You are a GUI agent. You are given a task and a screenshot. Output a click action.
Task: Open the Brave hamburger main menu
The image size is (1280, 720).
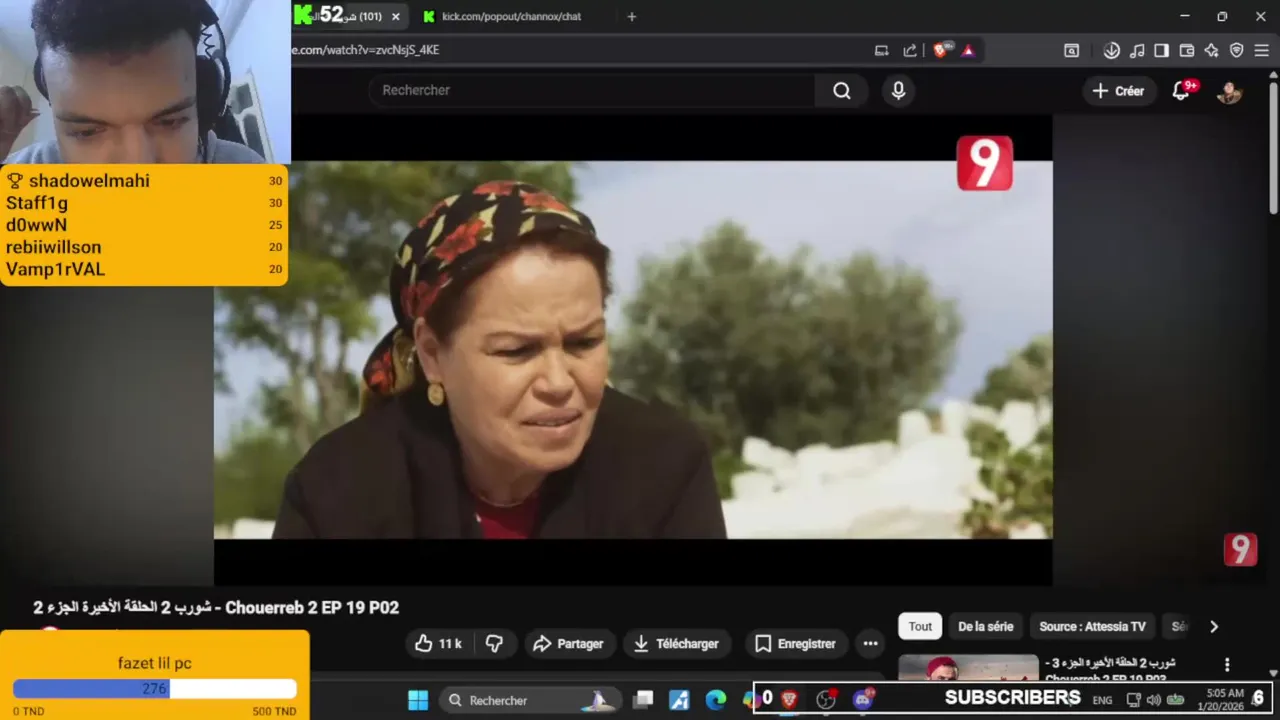(x=1261, y=50)
